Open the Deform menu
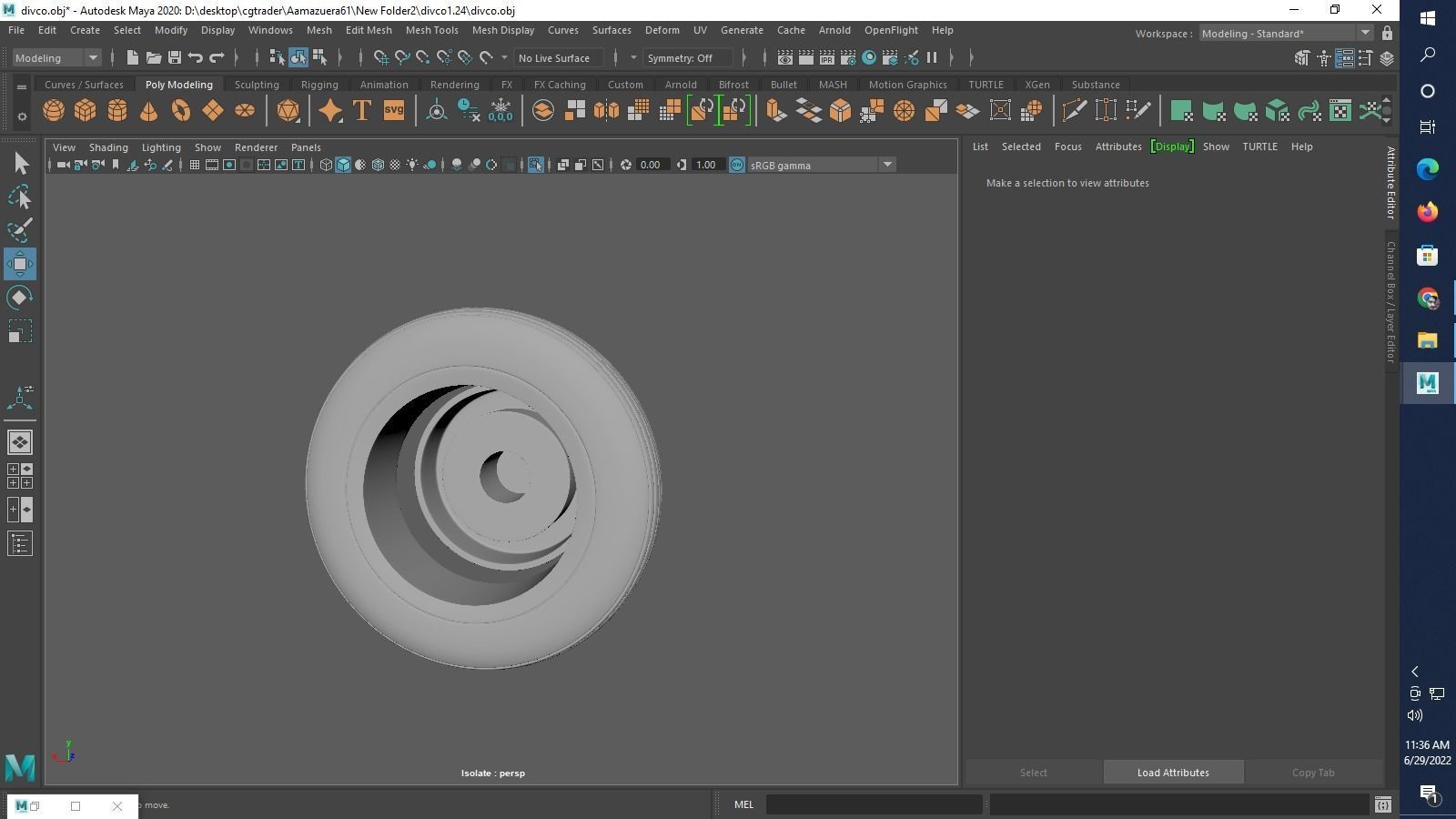This screenshot has height=819, width=1456. (x=662, y=30)
